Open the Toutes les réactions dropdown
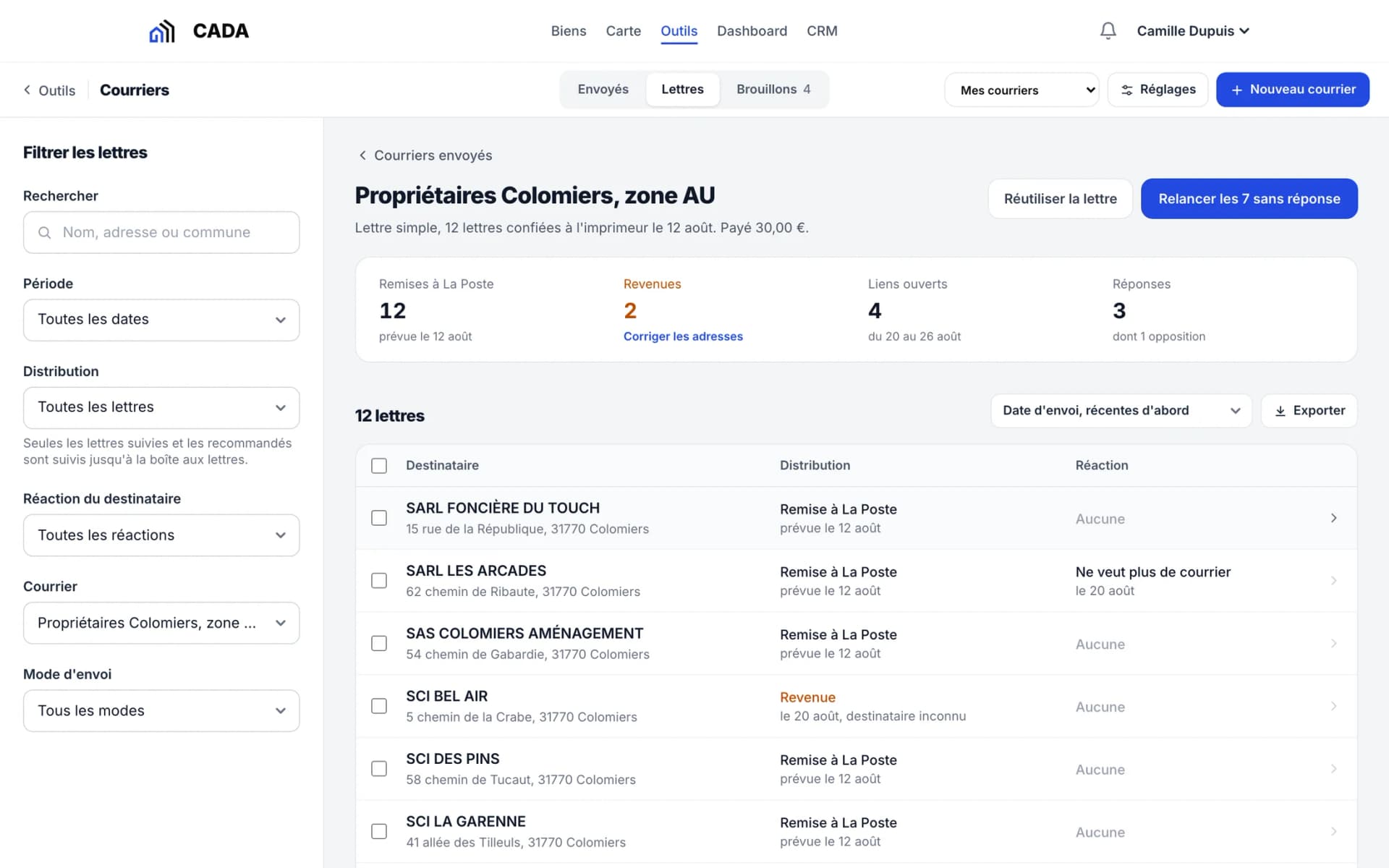 coord(161,535)
